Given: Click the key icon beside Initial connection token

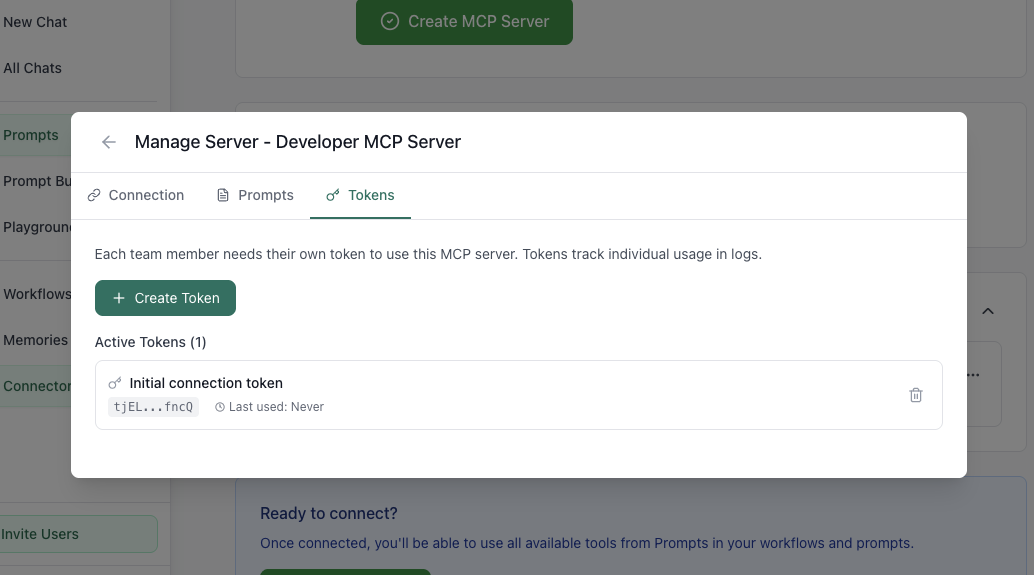Looking at the screenshot, I should [115, 383].
